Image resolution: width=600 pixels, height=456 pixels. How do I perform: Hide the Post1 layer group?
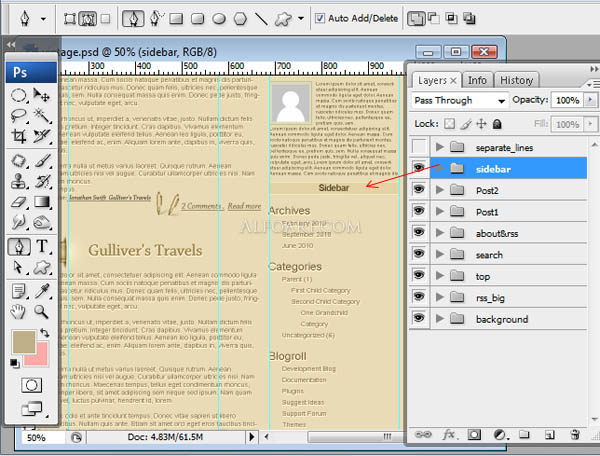click(419, 211)
